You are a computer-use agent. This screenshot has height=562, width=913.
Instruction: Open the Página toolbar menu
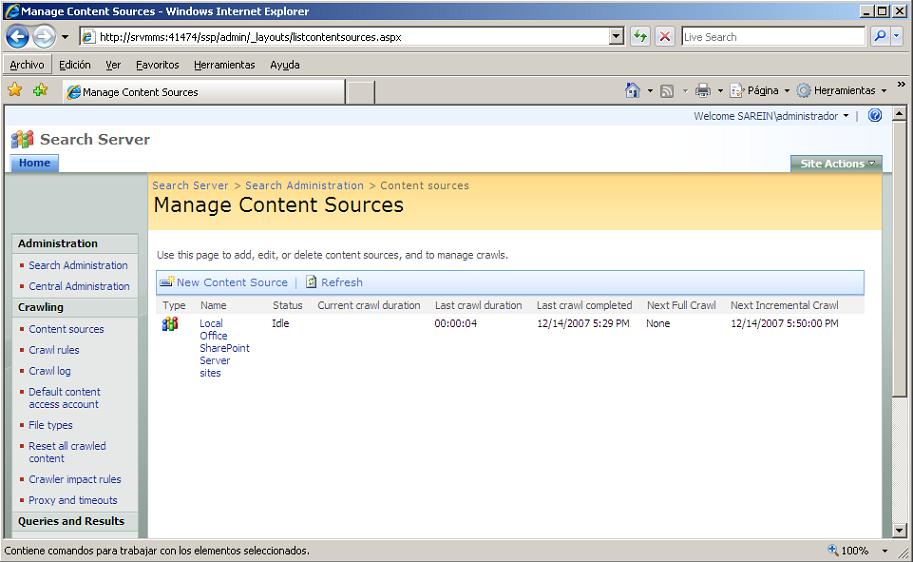[x=760, y=90]
